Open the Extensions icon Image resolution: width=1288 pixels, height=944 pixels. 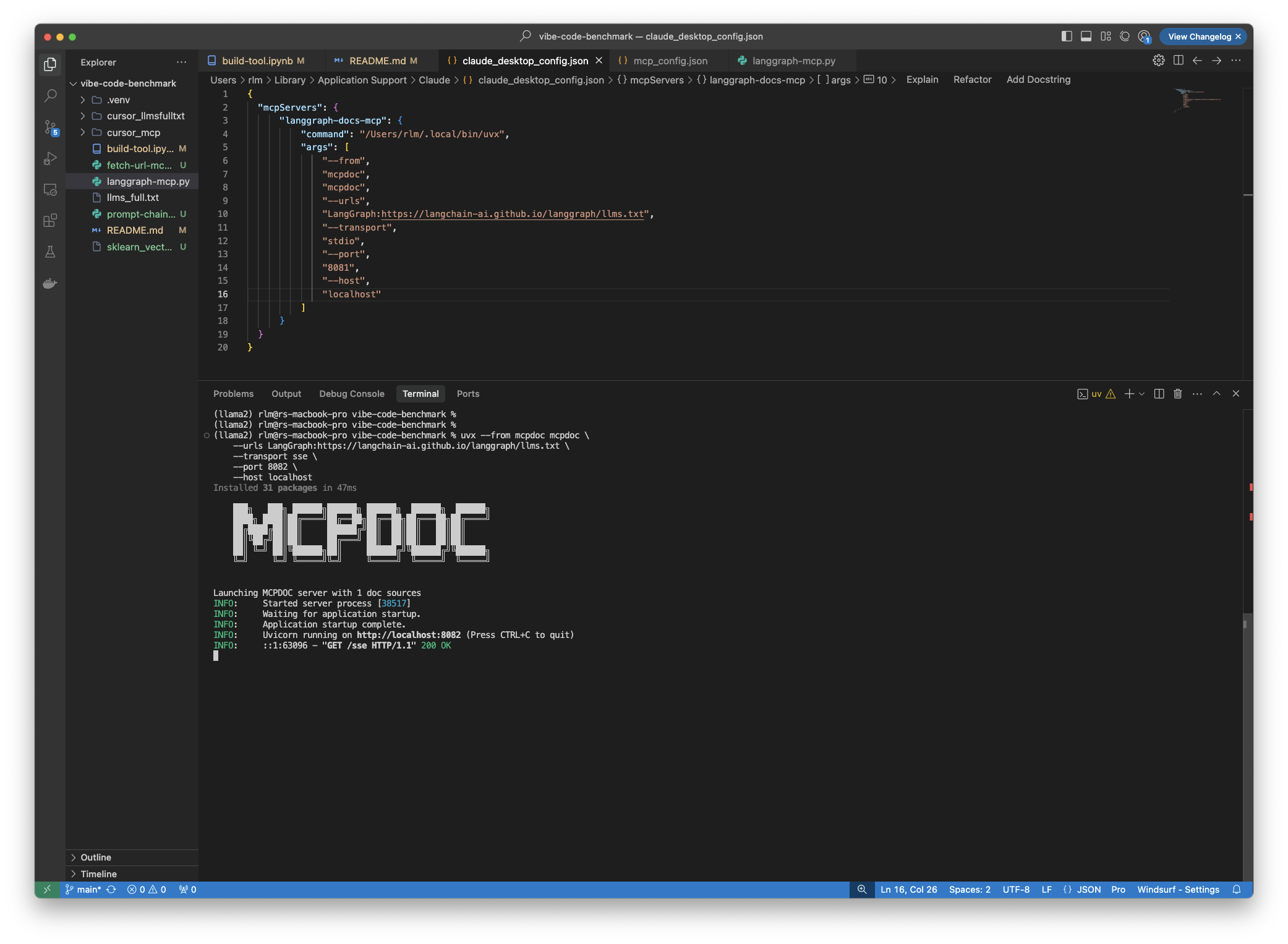point(50,220)
